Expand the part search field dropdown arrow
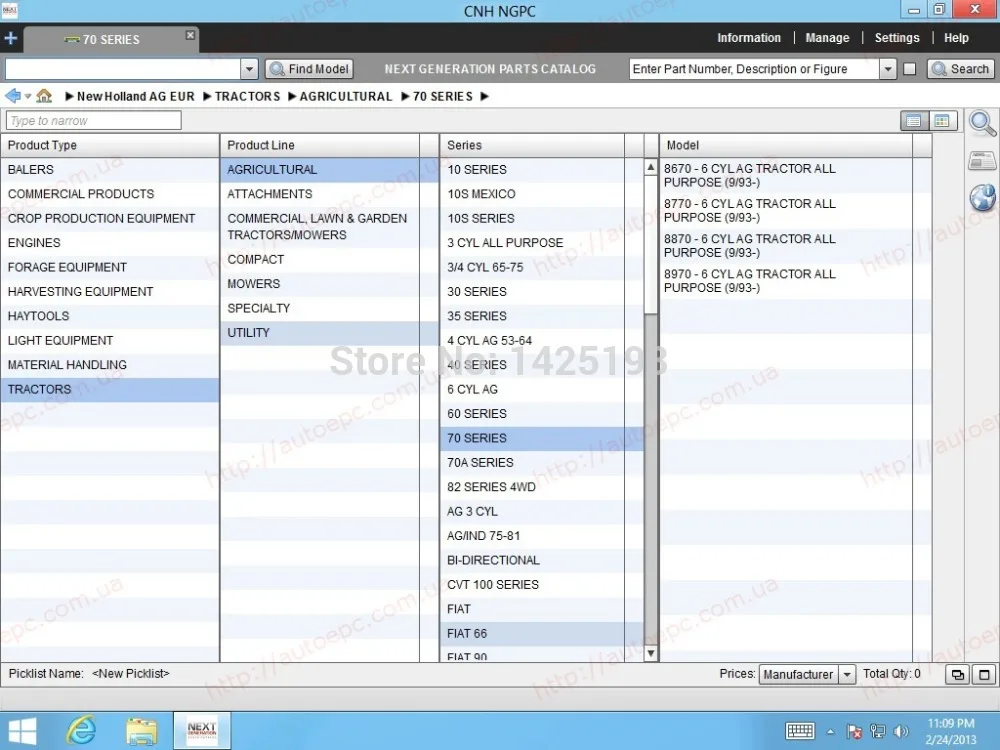The height and width of the screenshot is (750, 1000). pyautogui.click(x=888, y=69)
